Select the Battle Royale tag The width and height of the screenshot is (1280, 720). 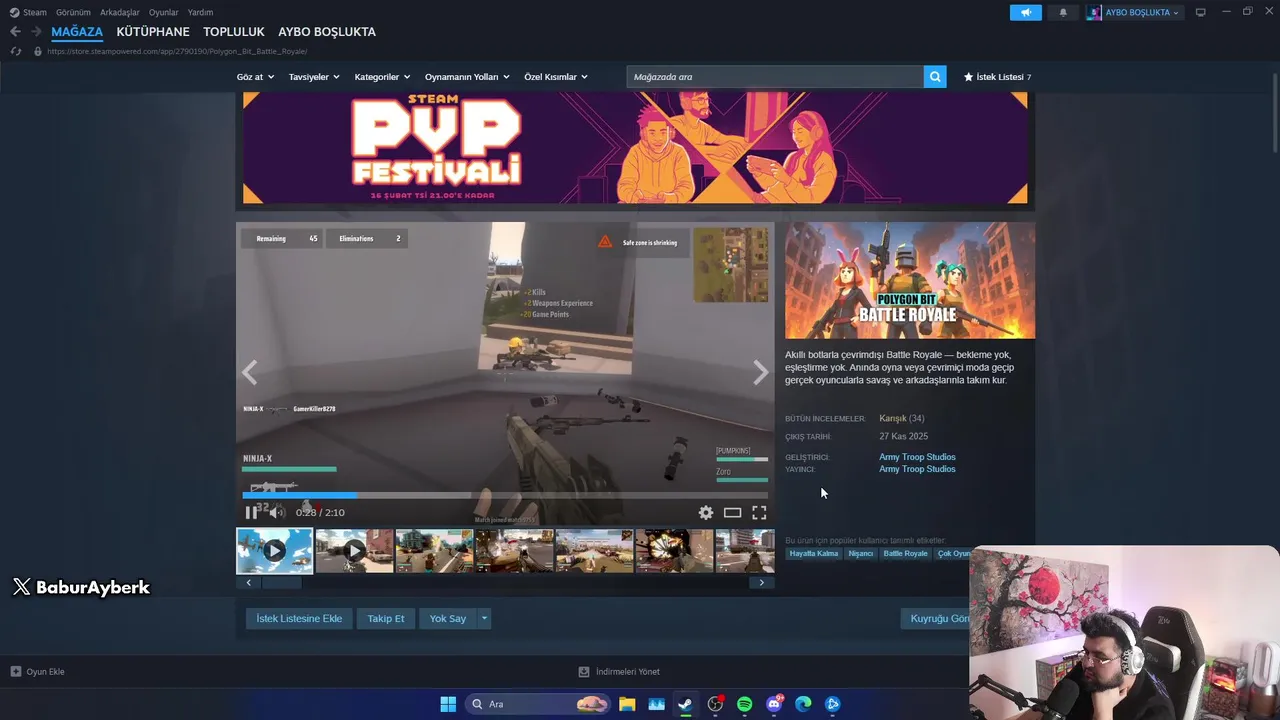[x=905, y=553]
